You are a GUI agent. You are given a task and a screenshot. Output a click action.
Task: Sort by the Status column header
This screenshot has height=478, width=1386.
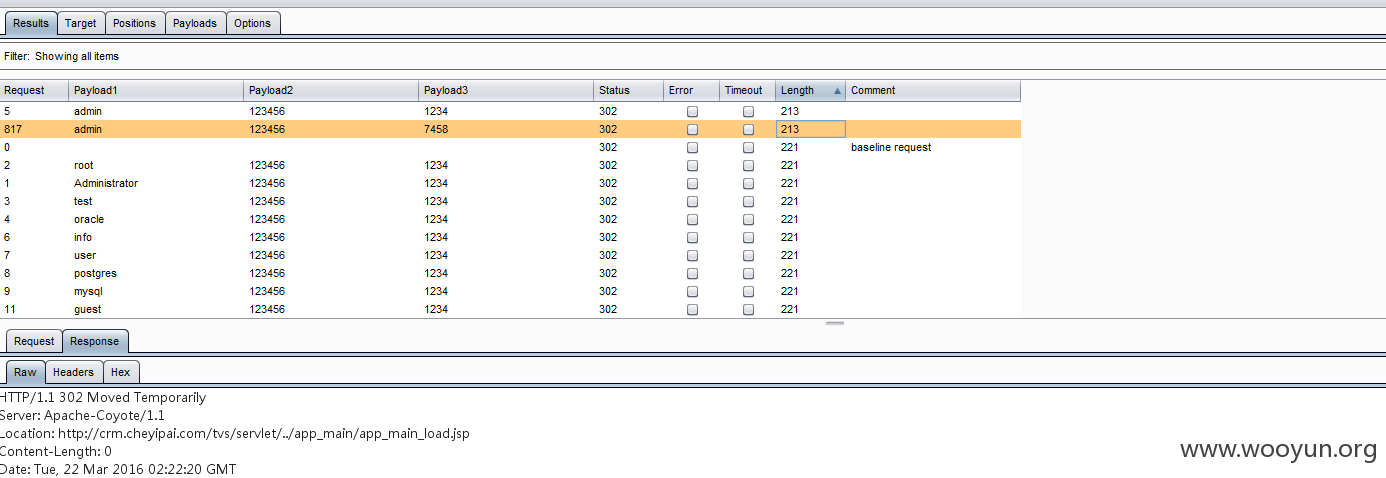point(628,90)
